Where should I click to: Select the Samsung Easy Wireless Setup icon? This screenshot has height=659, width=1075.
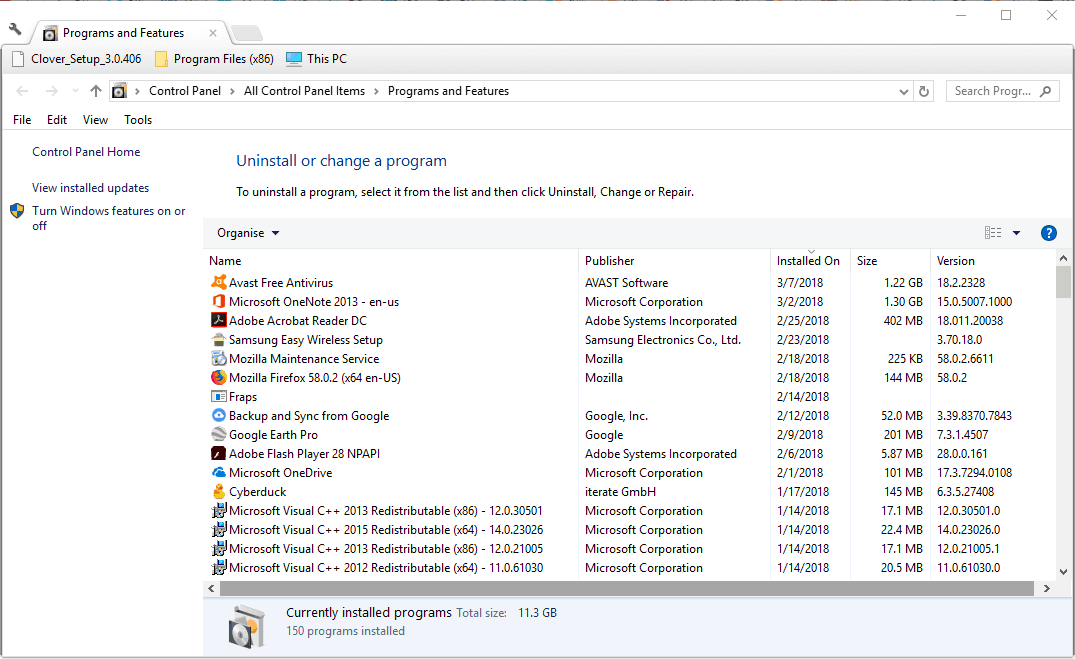(219, 339)
